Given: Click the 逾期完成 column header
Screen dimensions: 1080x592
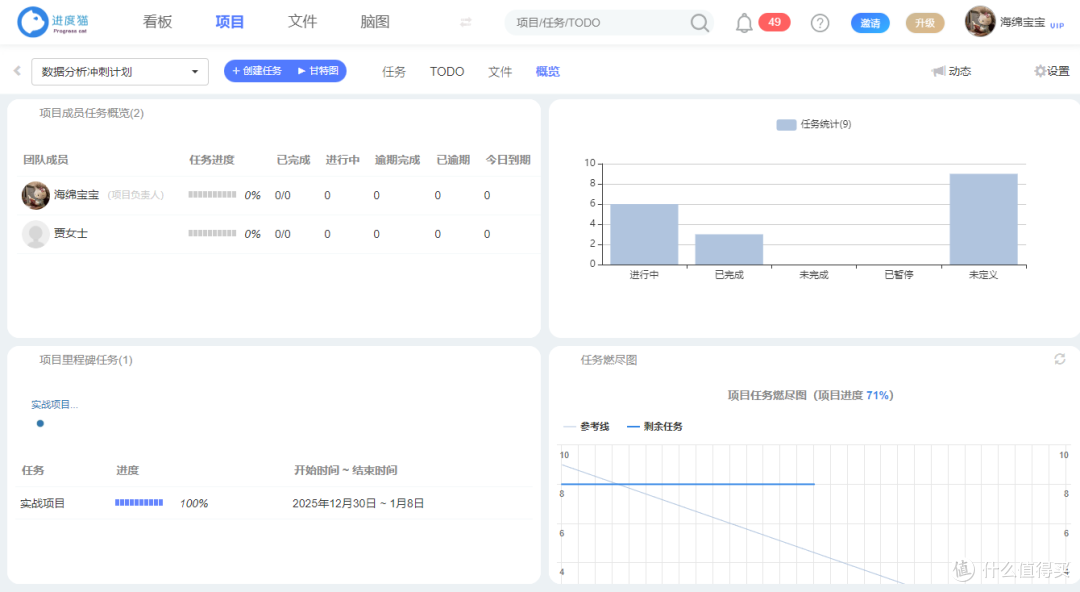Looking at the screenshot, I should [x=397, y=160].
